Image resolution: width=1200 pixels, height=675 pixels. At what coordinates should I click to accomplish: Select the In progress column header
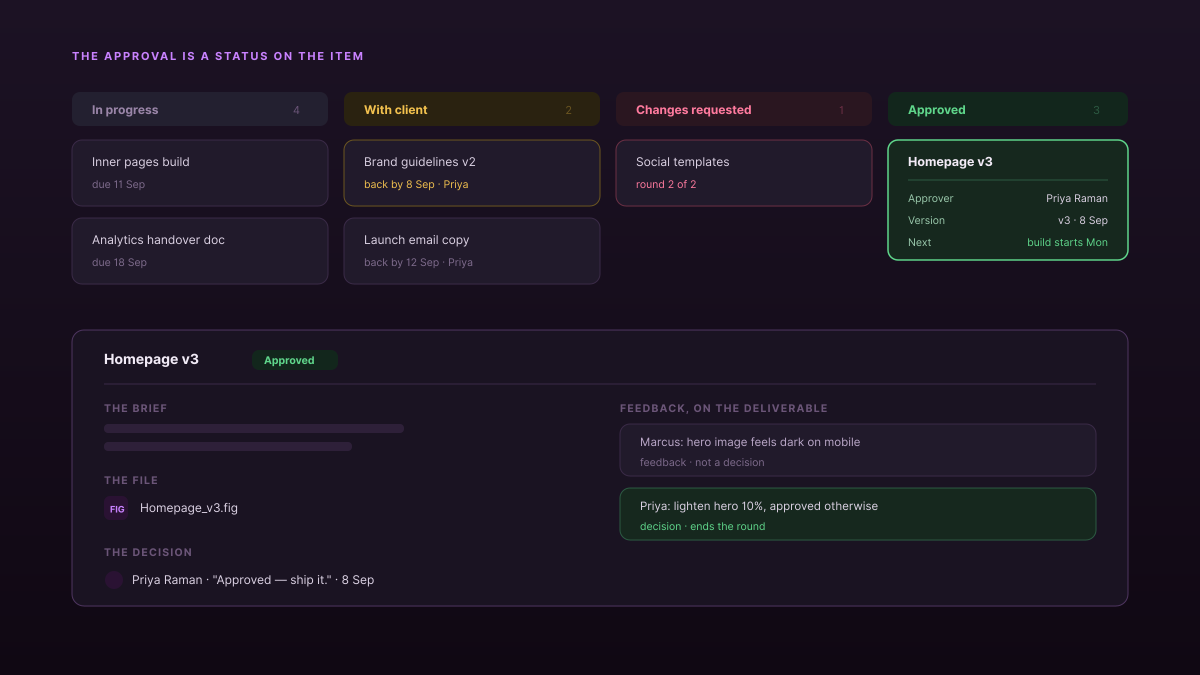coord(200,110)
